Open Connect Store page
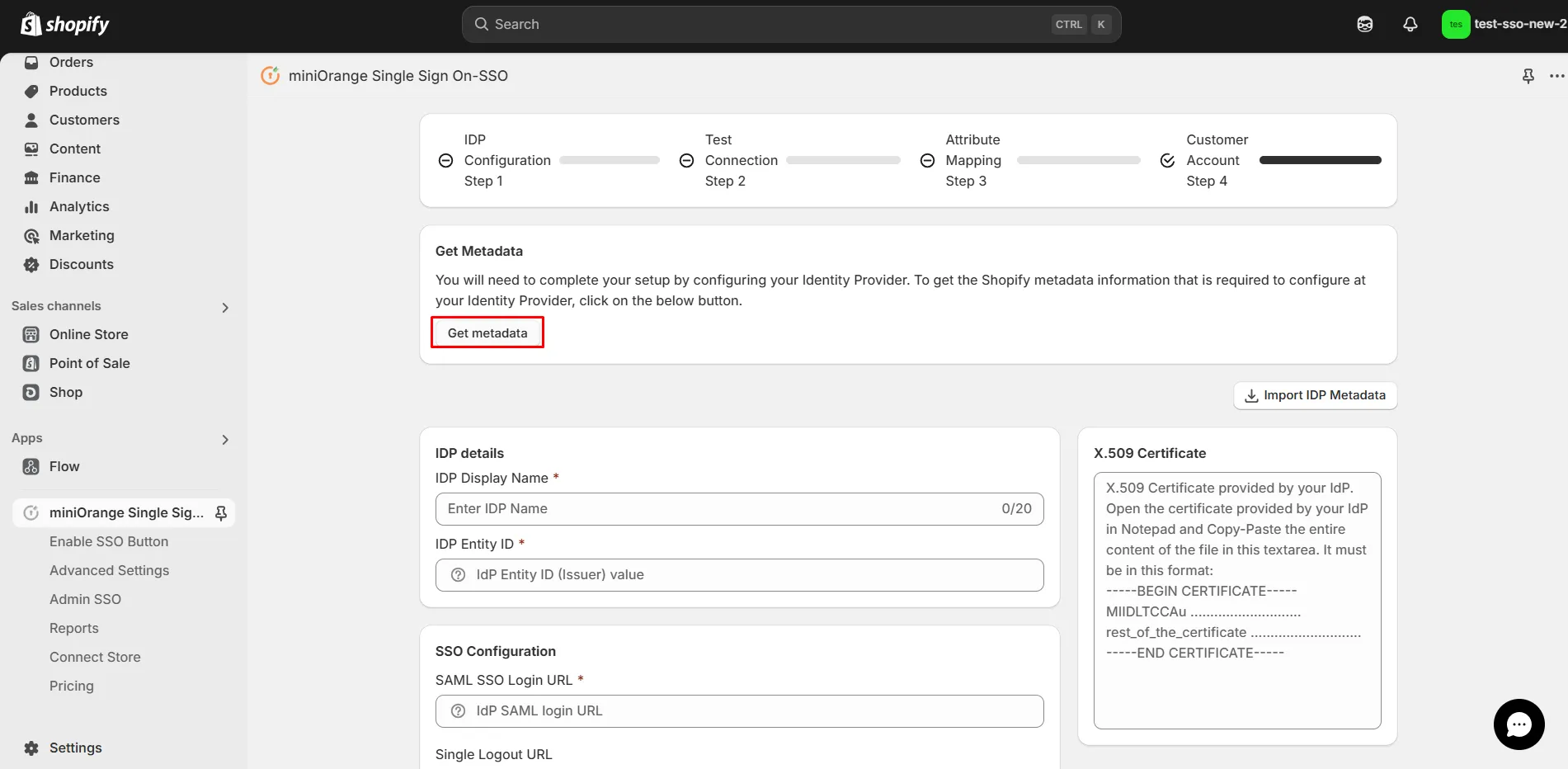The height and width of the screenshot is (769, 1568). 95,657
